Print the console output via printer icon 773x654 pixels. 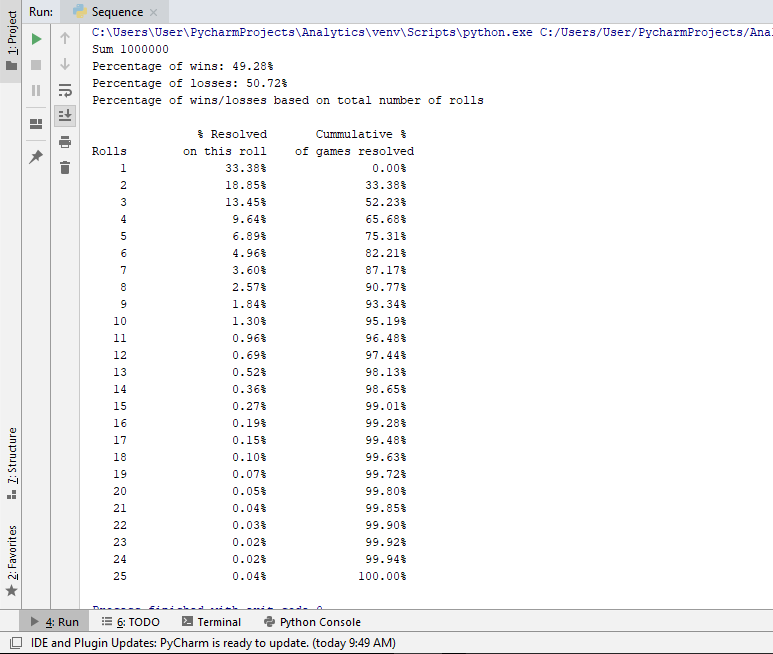65,141
